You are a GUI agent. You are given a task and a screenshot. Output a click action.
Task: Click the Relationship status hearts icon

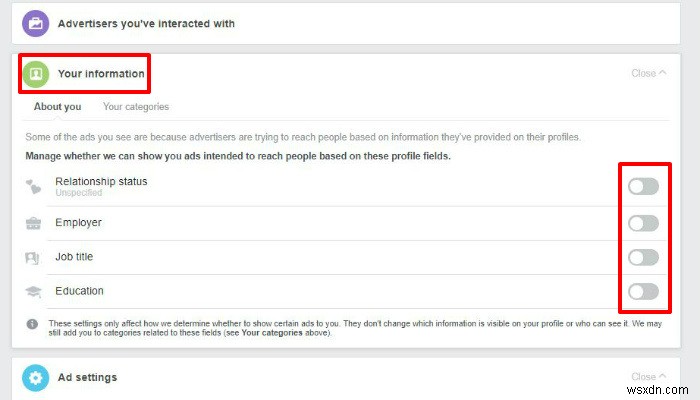click(34, 187)
